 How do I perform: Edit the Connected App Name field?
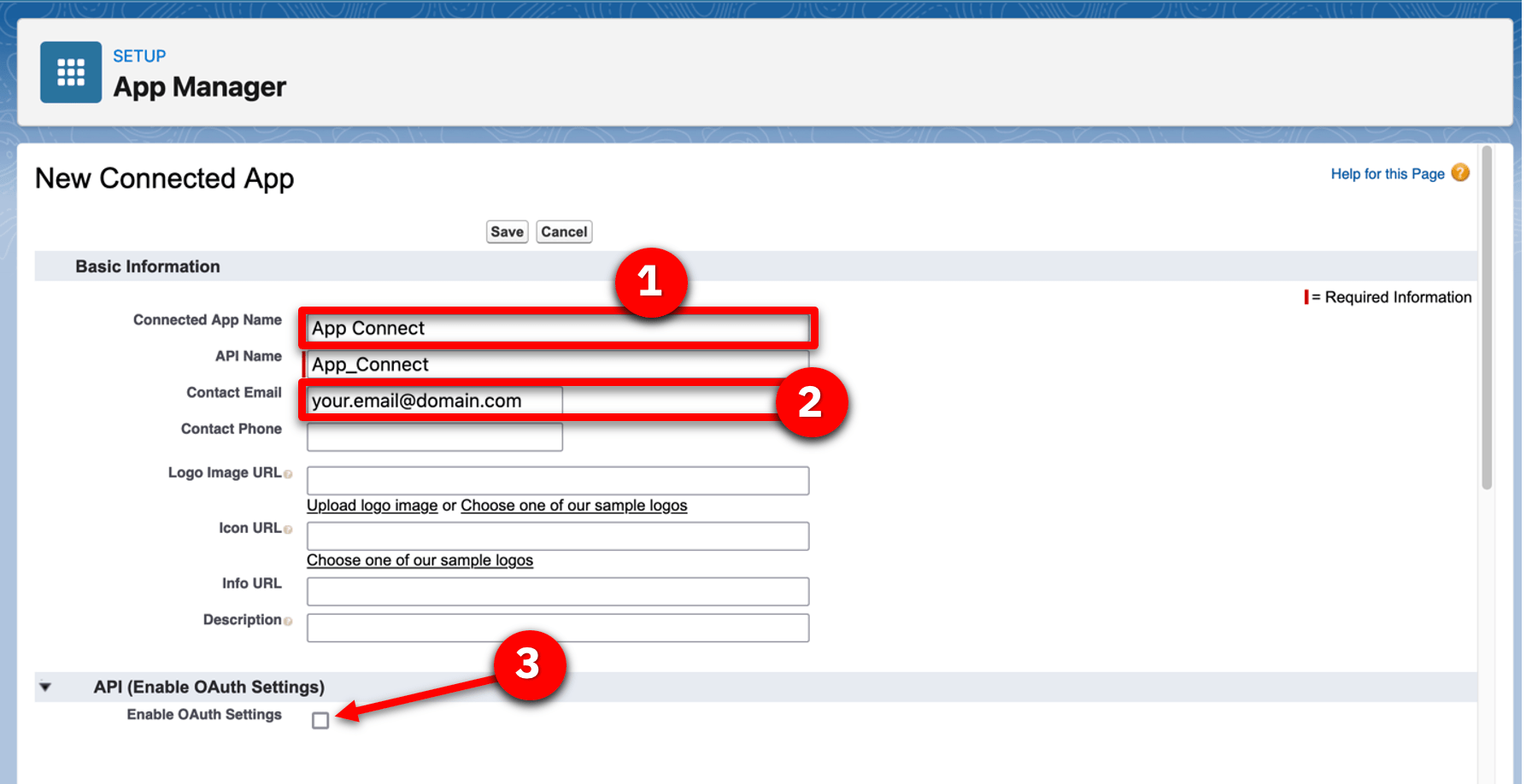pyautogui.click(x=555, y=328)
